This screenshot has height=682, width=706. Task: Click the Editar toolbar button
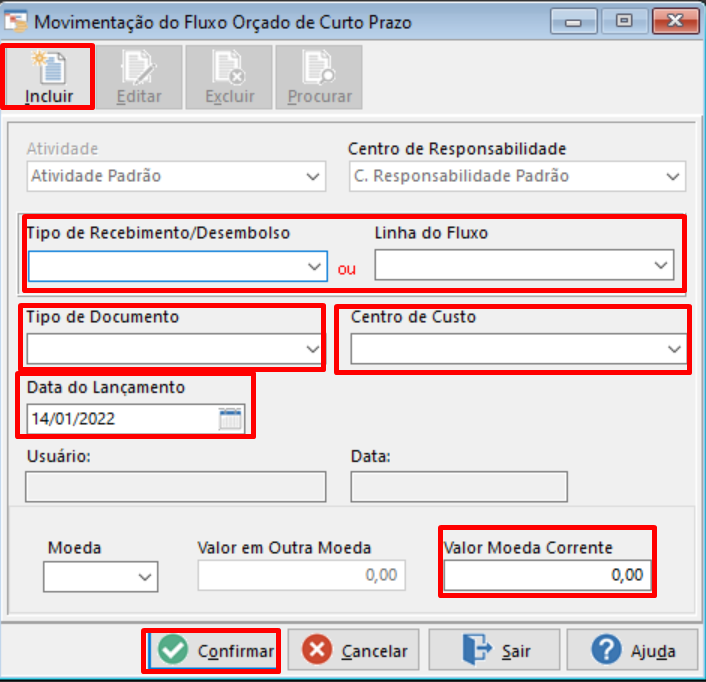tap(139, 77)
